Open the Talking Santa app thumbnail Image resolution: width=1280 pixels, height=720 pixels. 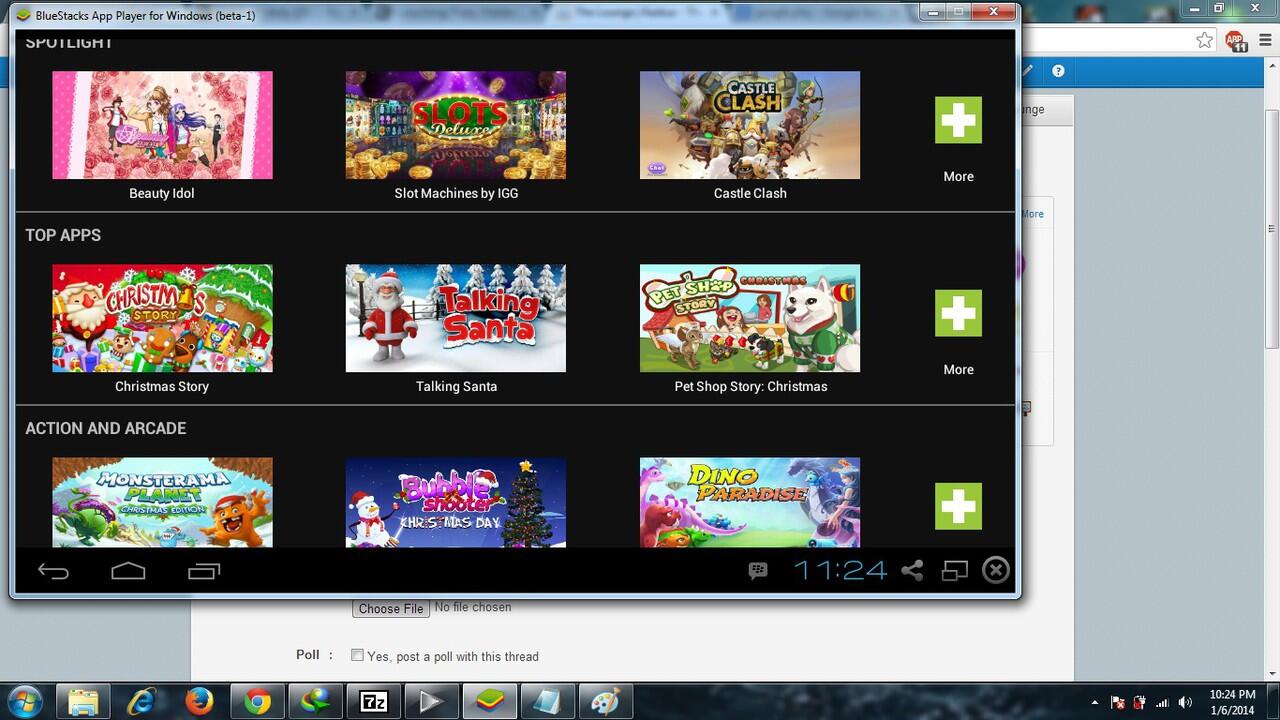(x=456, y=318)
